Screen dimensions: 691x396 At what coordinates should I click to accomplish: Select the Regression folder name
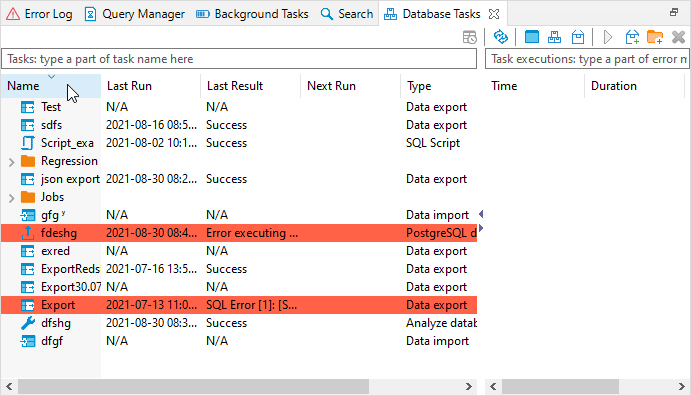(69, 161)
